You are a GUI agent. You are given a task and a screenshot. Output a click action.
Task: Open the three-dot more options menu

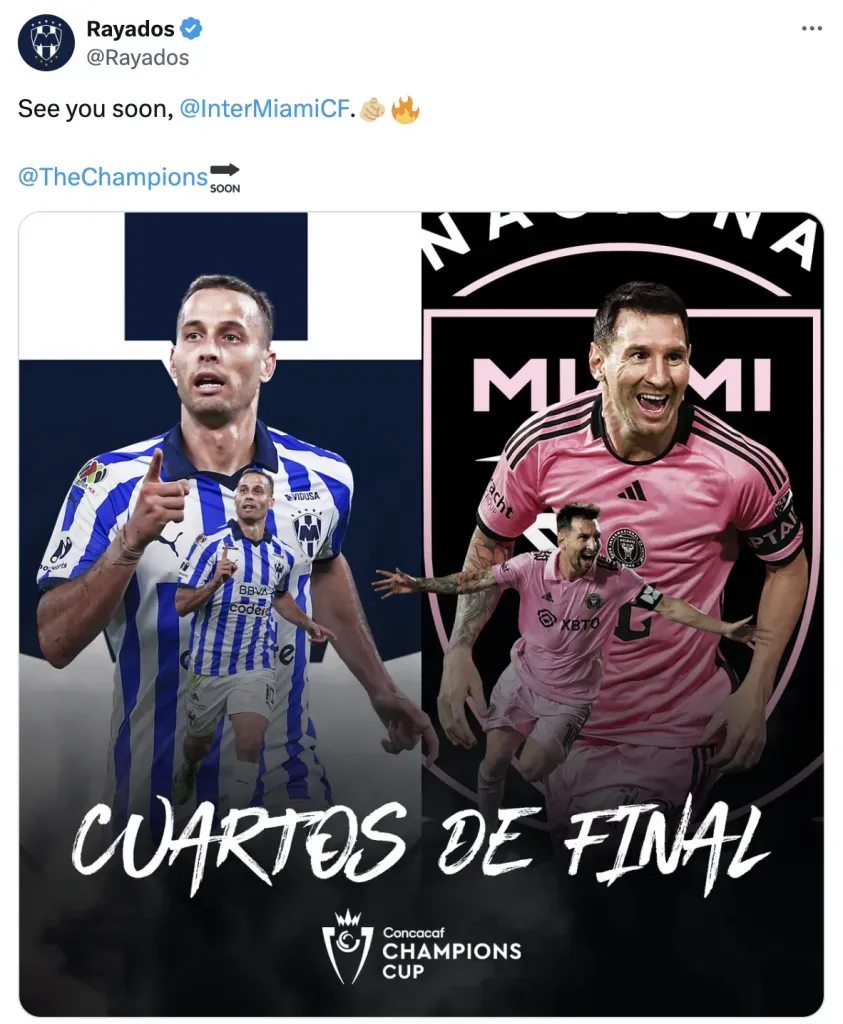point(812,28)
